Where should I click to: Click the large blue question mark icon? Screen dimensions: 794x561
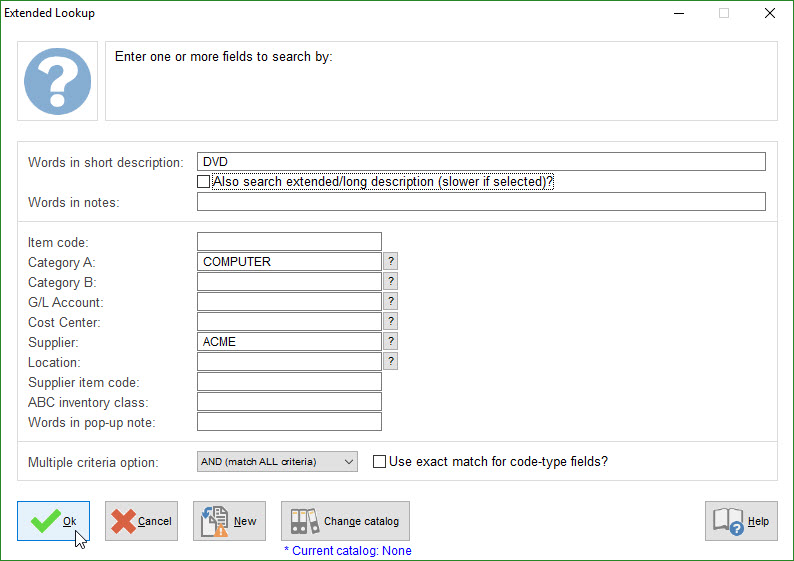point(58,80)
